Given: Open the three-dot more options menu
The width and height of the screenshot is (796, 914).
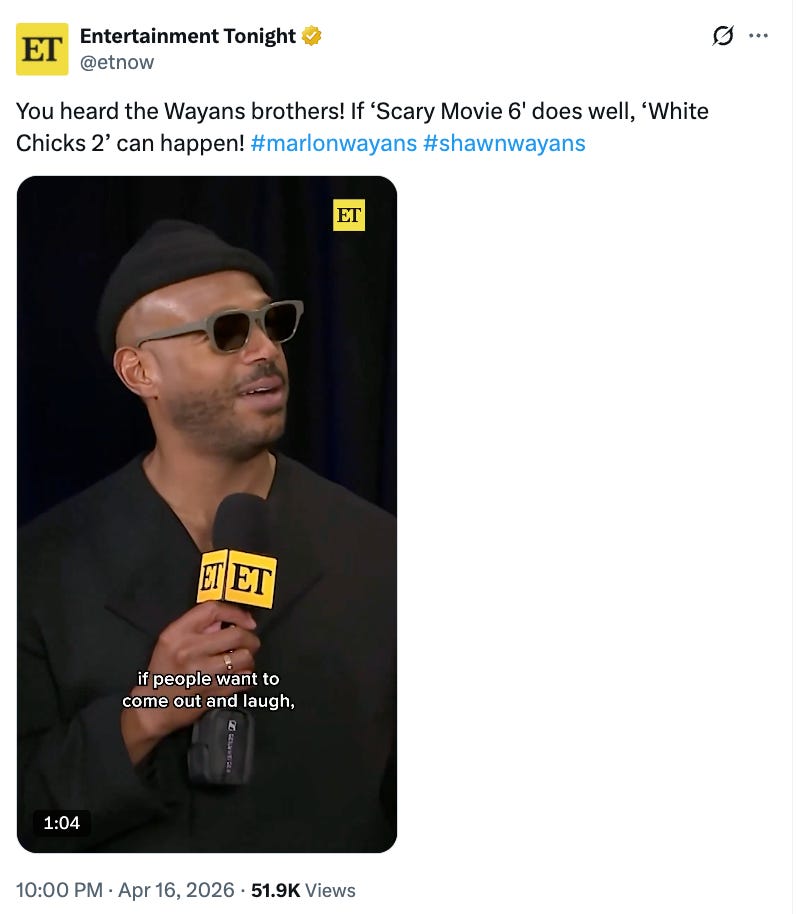Looking at the screenshot, I should pyautogui.click(x=759, y=36).
